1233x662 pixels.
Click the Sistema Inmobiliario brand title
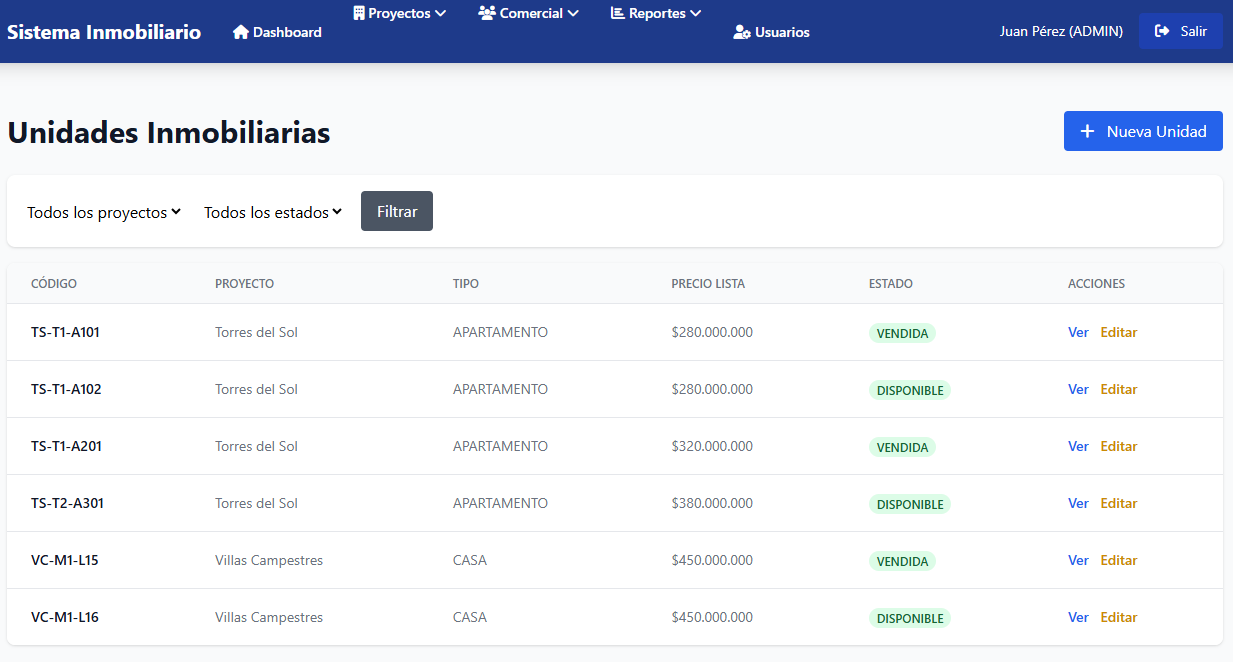[x=104, y=32]
